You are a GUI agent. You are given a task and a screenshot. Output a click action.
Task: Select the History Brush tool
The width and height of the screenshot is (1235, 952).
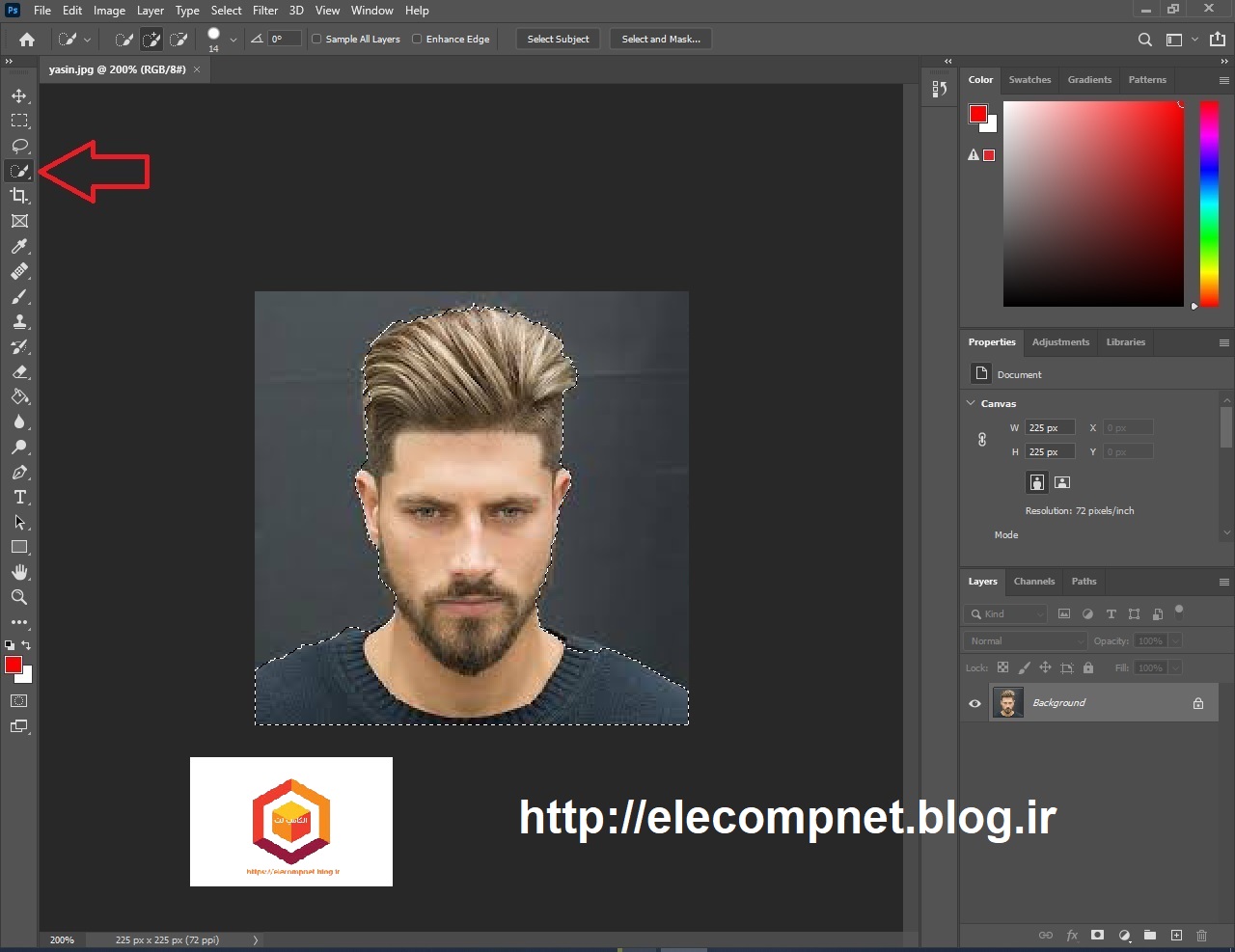tap(19, 346)
